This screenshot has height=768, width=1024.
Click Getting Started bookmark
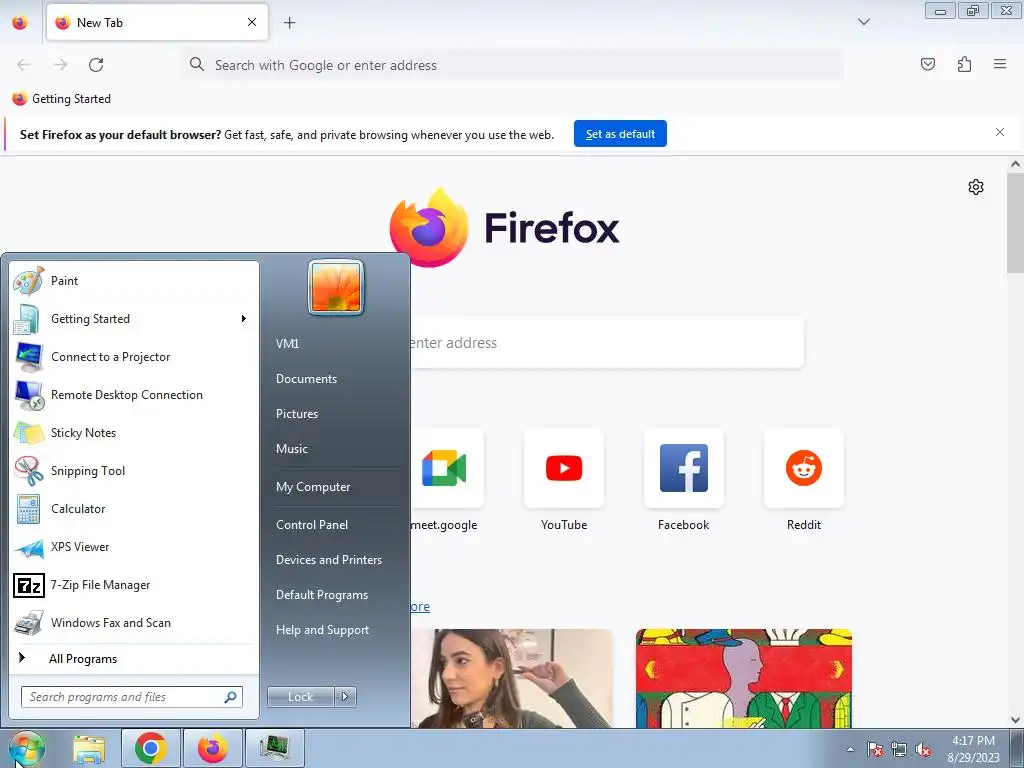tap(62, 99)
